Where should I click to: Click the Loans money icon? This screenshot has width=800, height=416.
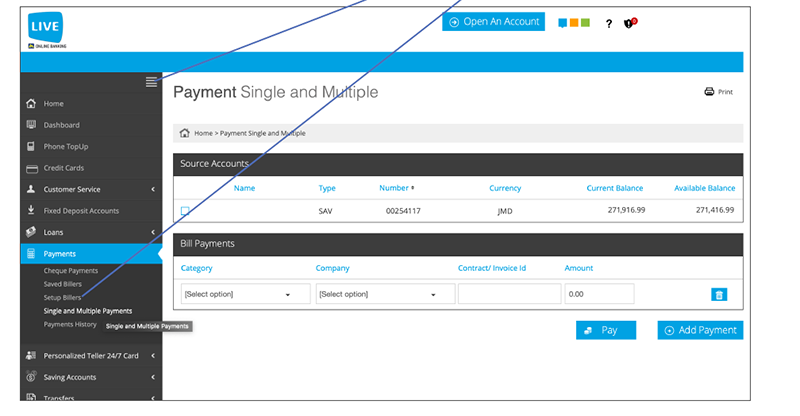click(31, 232)
